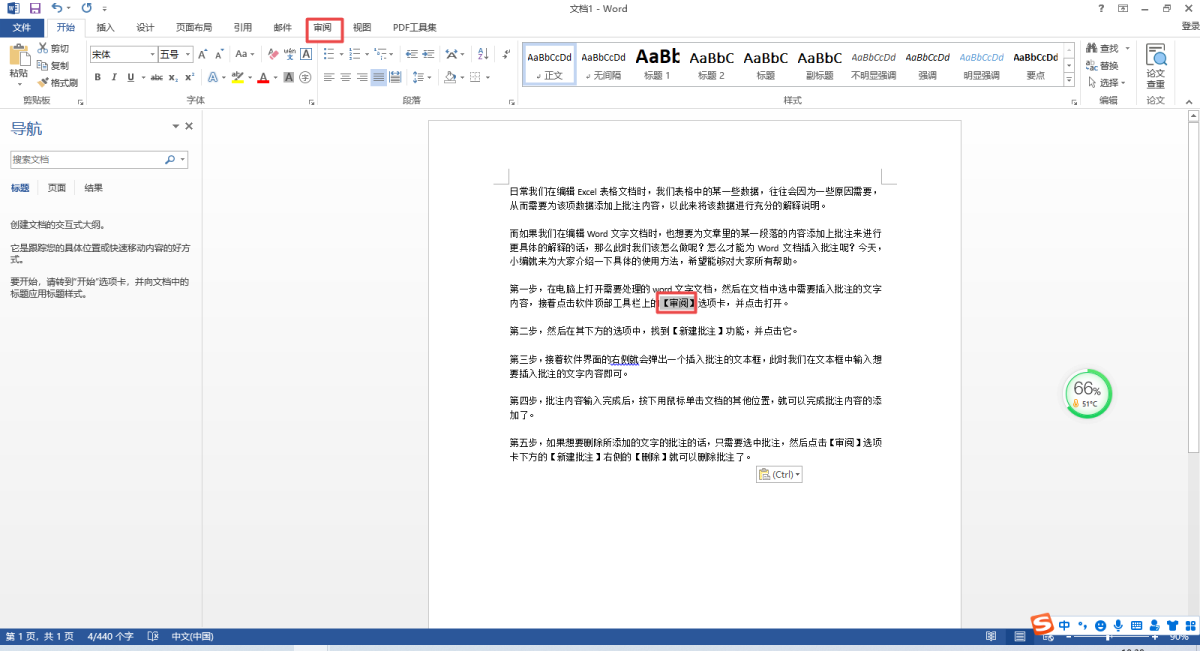The image size is (1200, 651).
Task: Toggle bold formatting
Action: 97,78
